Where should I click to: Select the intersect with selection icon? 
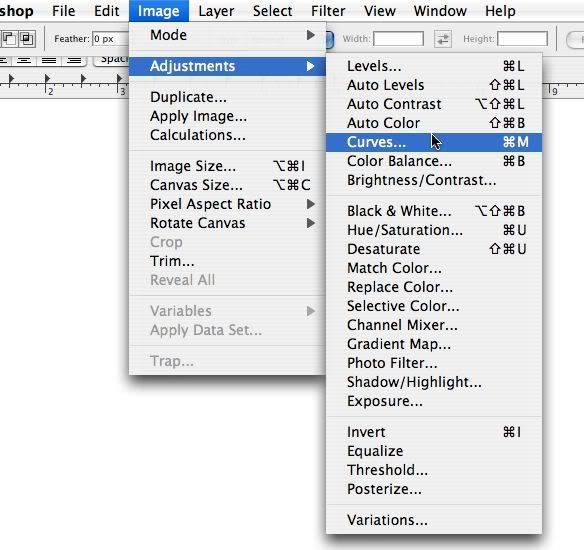(x=27, y=39)
